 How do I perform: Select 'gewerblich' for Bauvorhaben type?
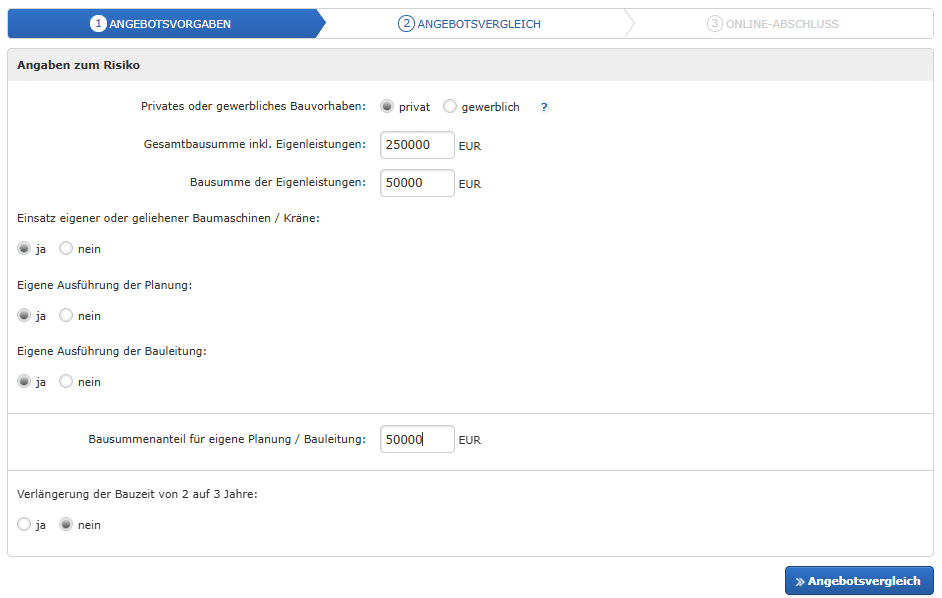[x=449, y=106]
